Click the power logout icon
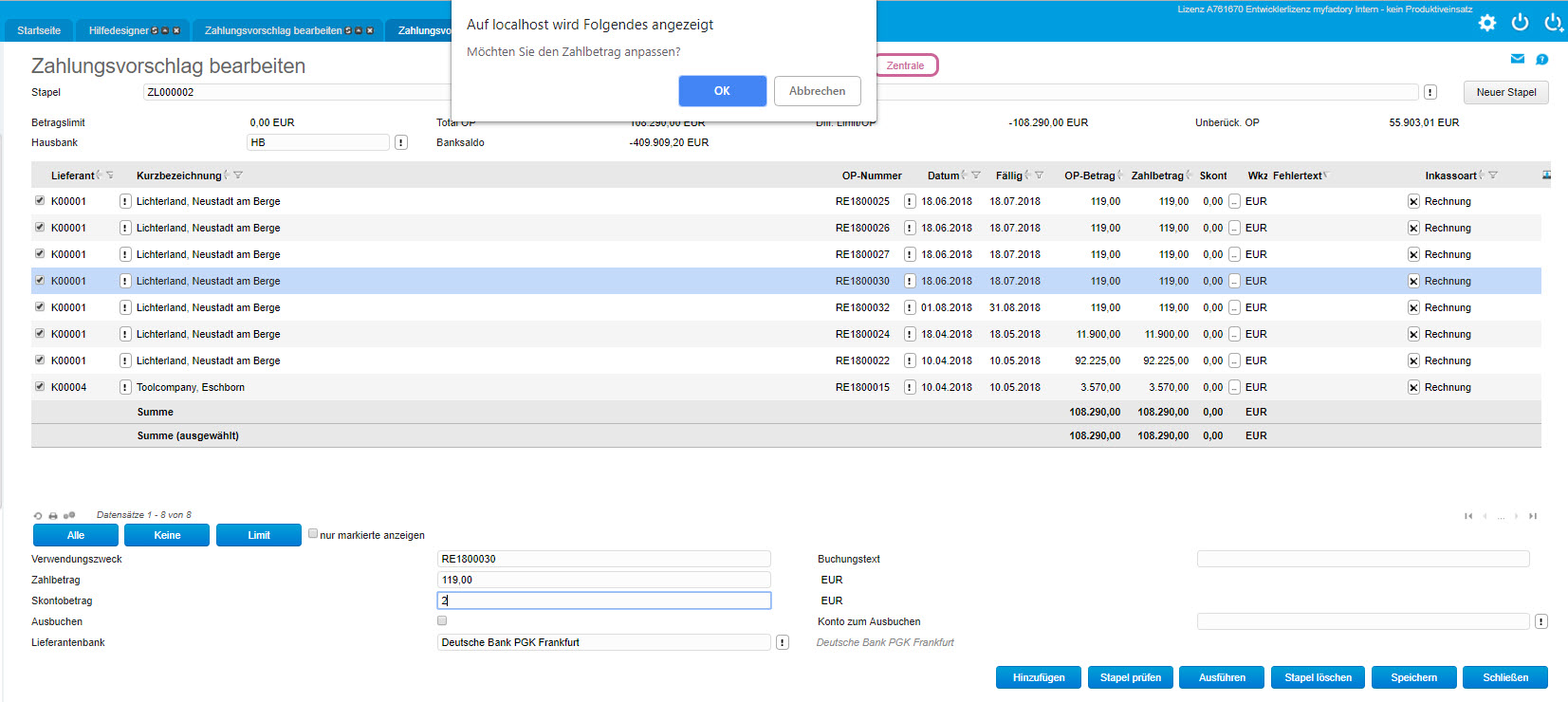 (x=1520, y=22)
